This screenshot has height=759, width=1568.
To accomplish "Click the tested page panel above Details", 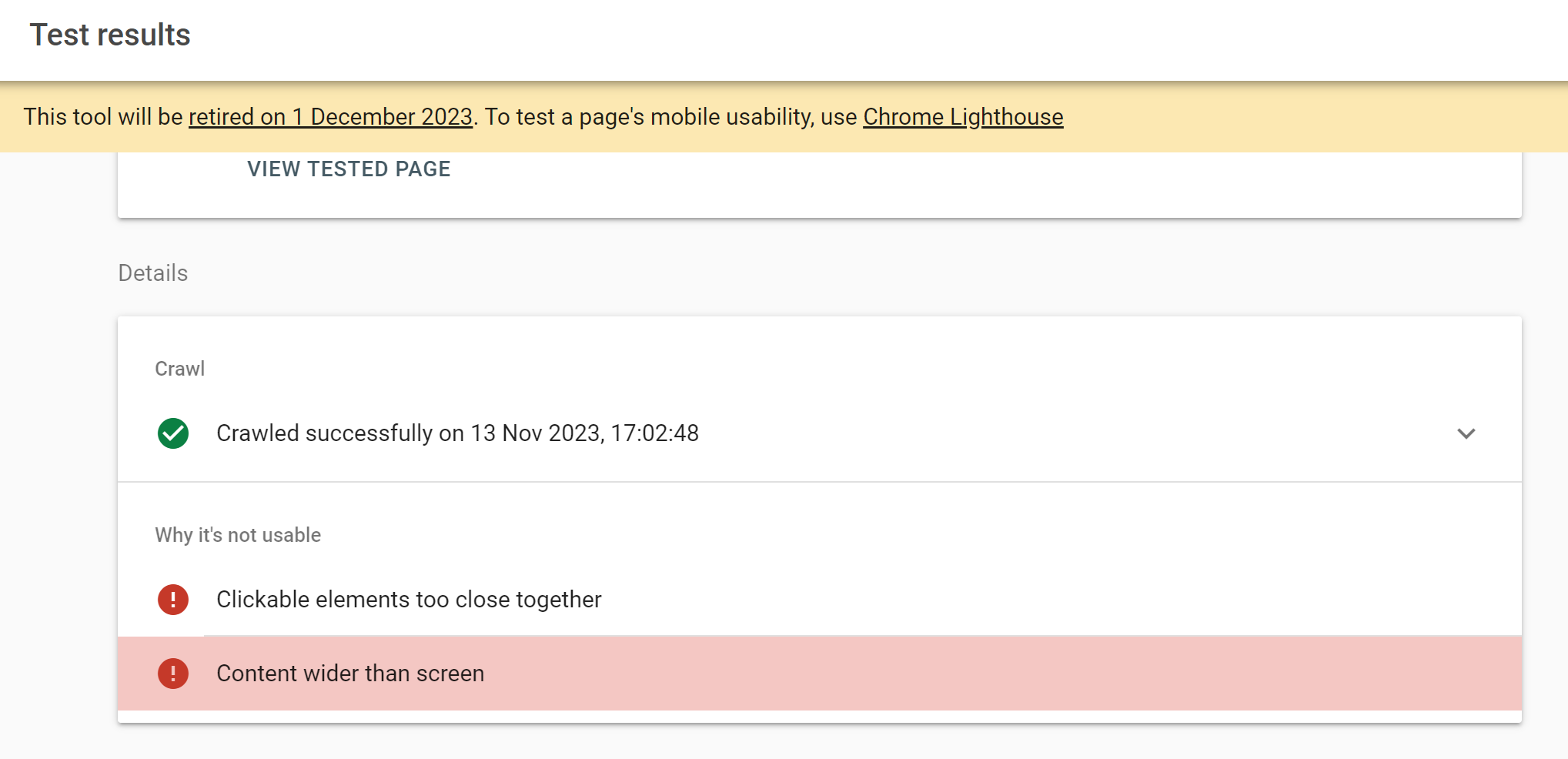I will (x=924, y=189).
